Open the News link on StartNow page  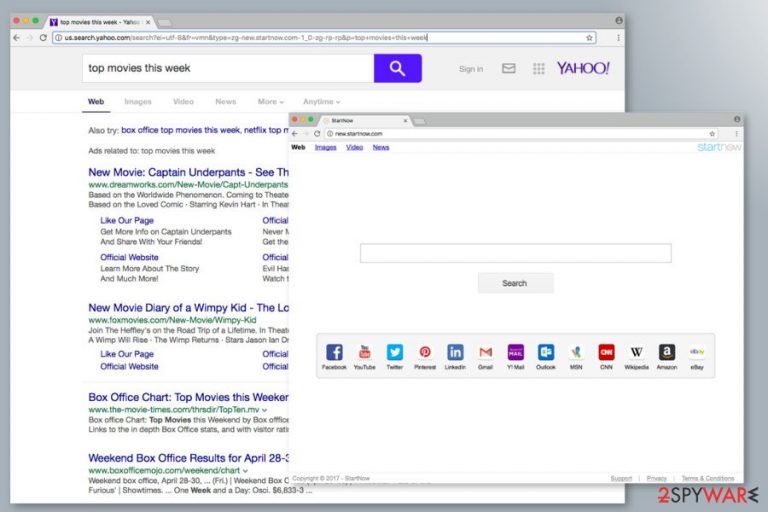[381, 147]
